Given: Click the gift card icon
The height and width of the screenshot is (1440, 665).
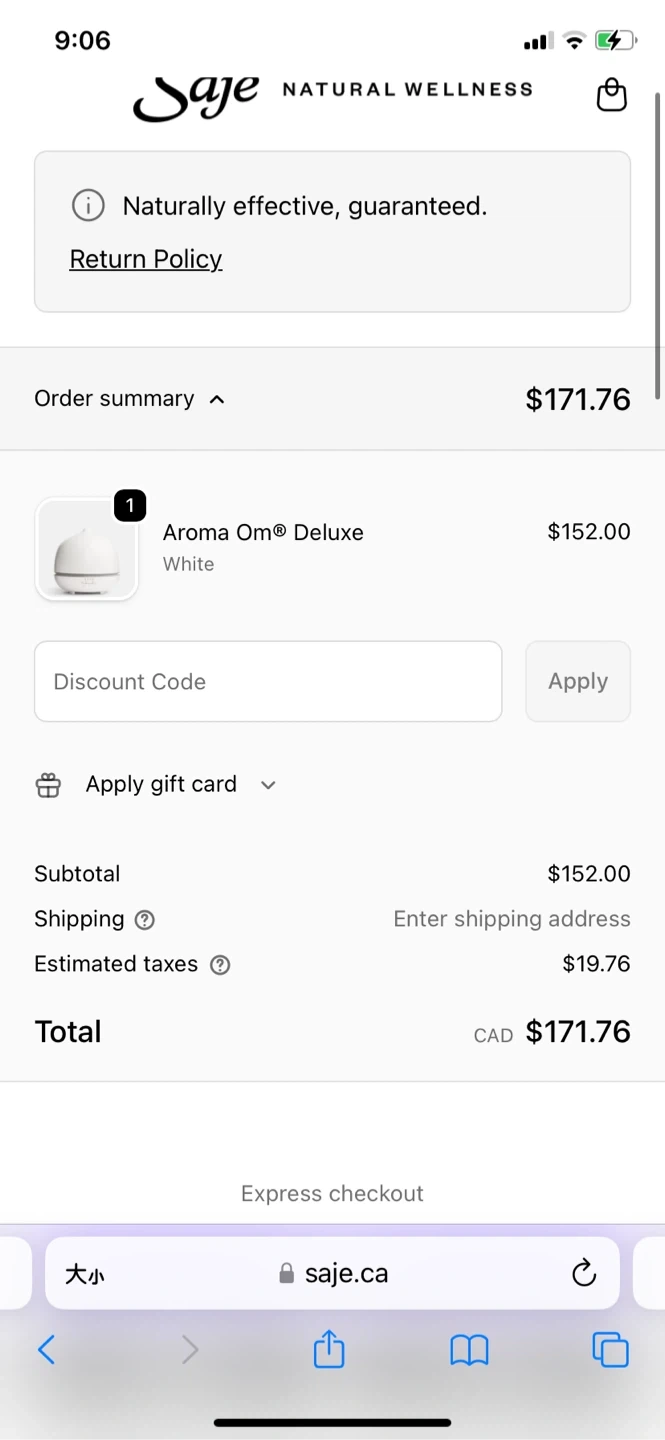Looking at the screenshot, I should (x=48, y=785).
